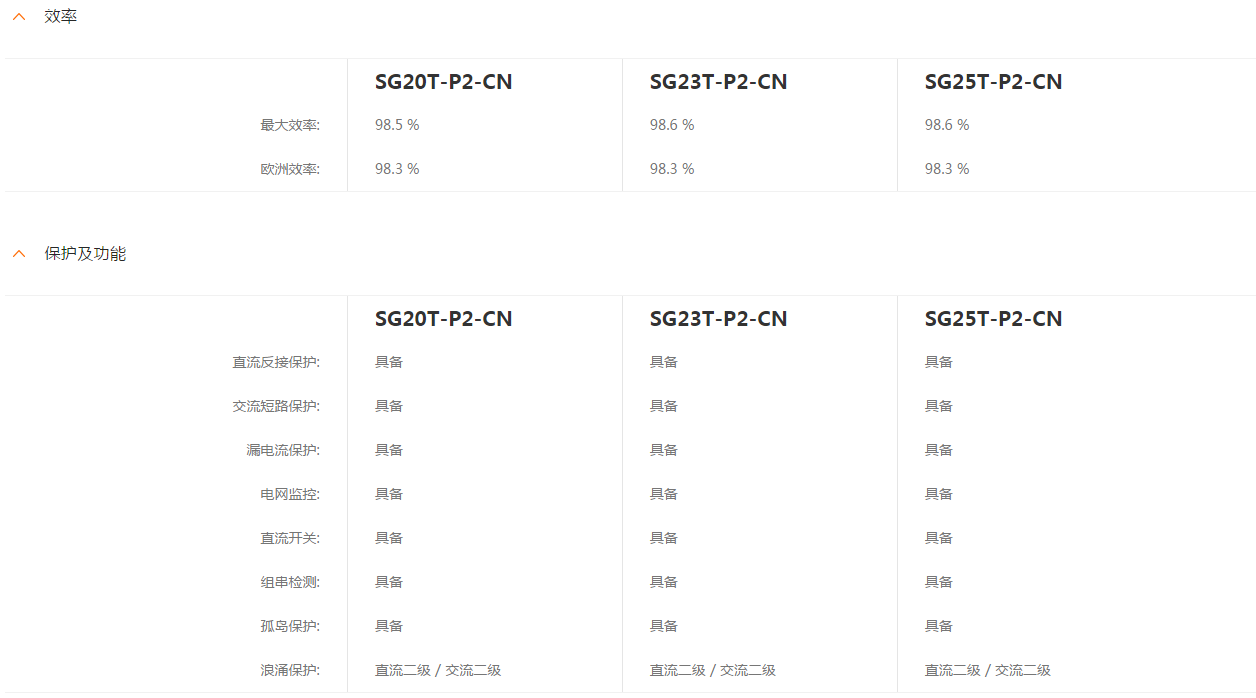Select SG23T-P2-CN header in 效率 table
The image size is (1256, 698).
click(719, 82)
